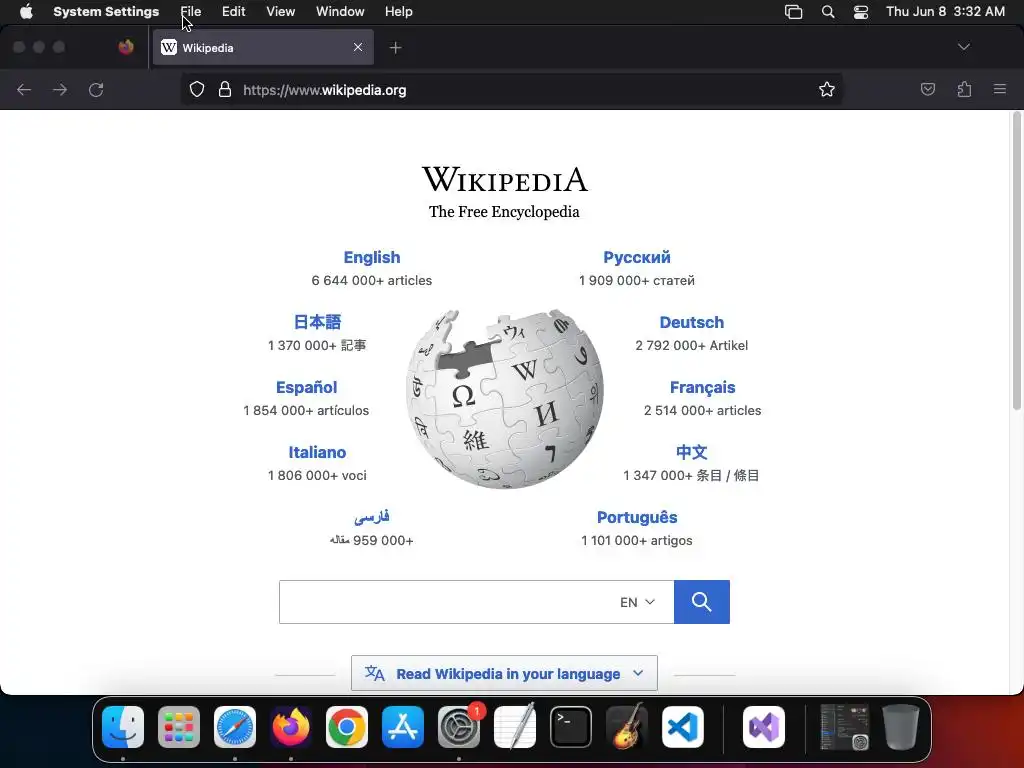This screenshot has height=768, width=1024.
Task: Open TextEdit from the Dock
Action: [515, 727]
